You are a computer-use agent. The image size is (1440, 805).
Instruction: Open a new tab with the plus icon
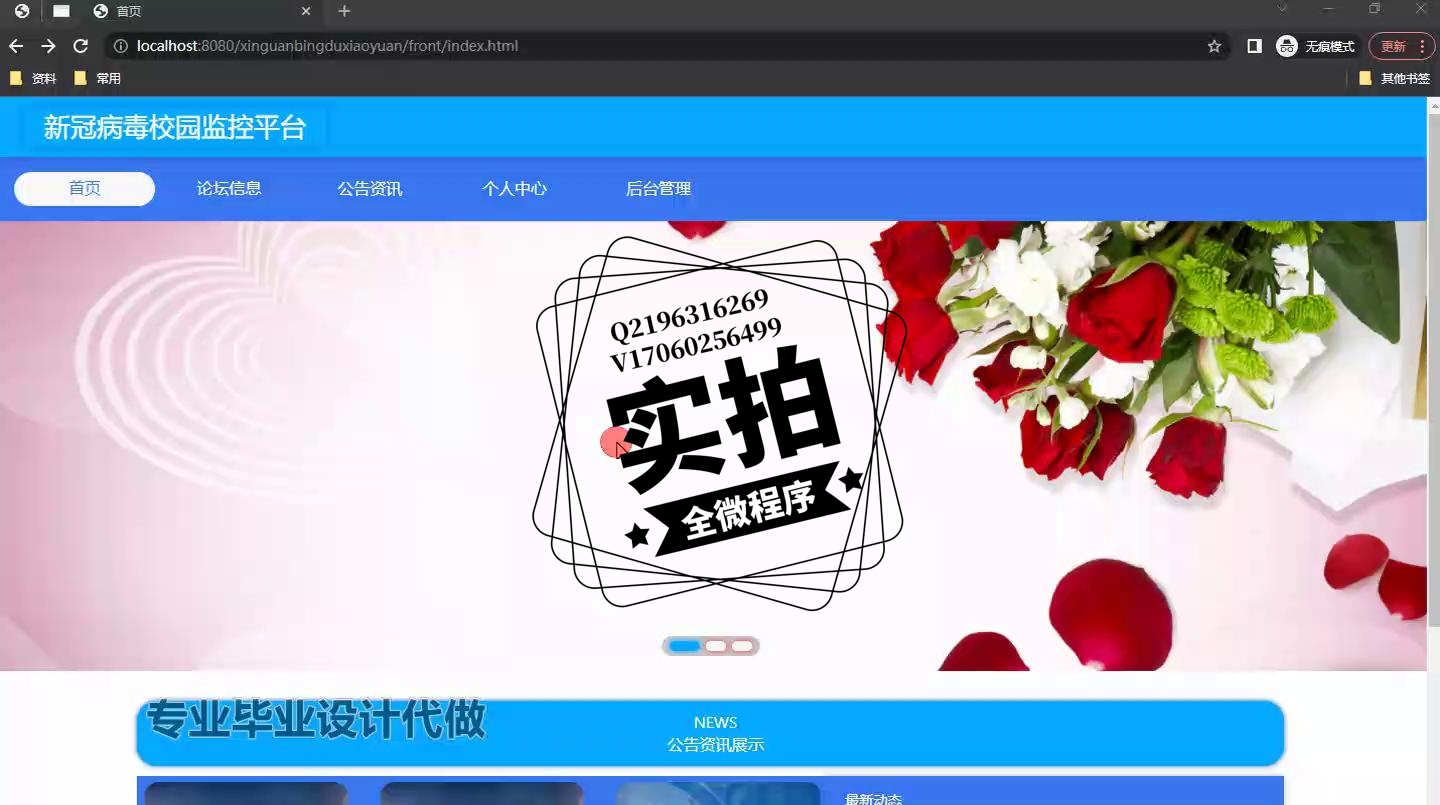(344, 11)
